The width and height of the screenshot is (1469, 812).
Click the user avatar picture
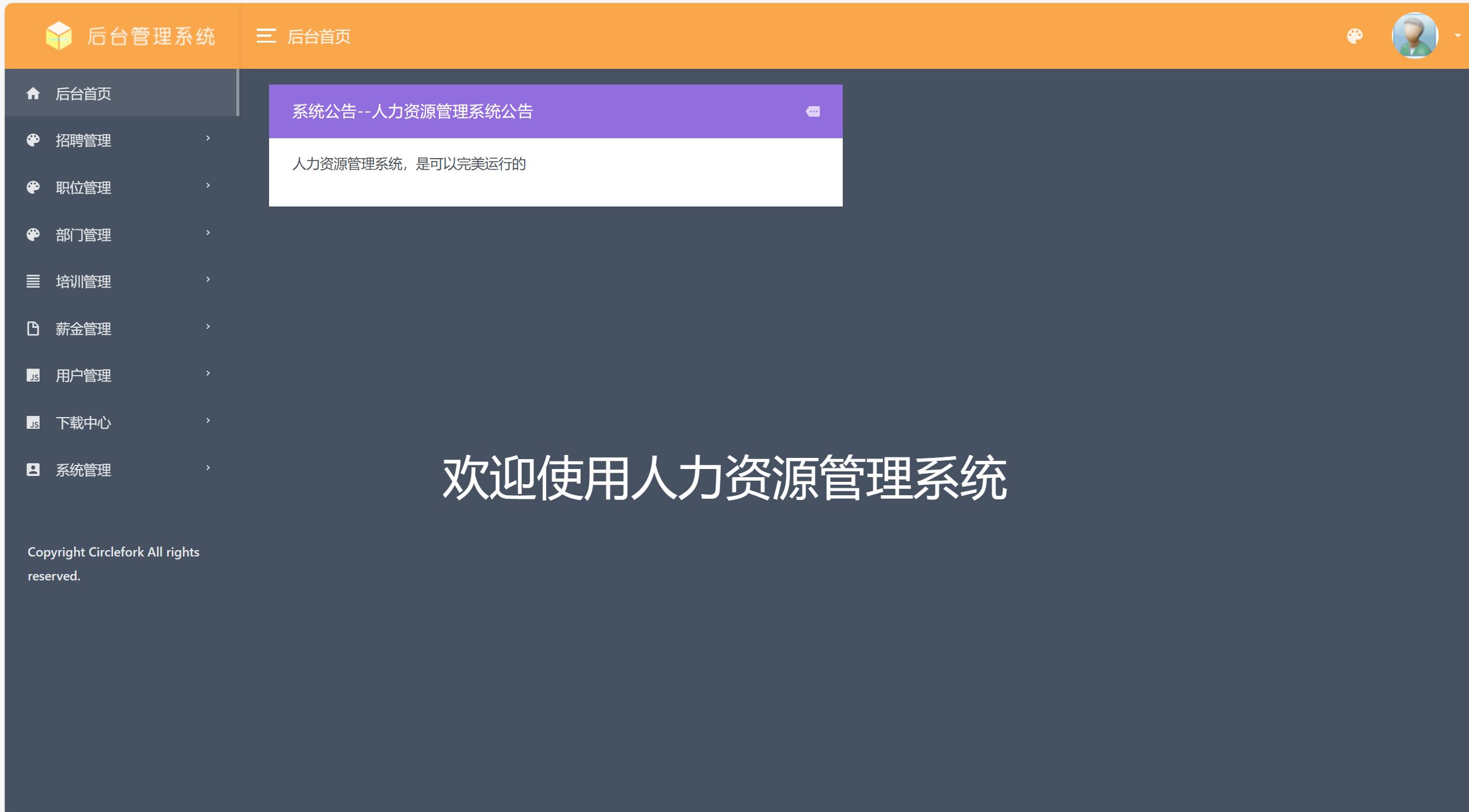1415,36
